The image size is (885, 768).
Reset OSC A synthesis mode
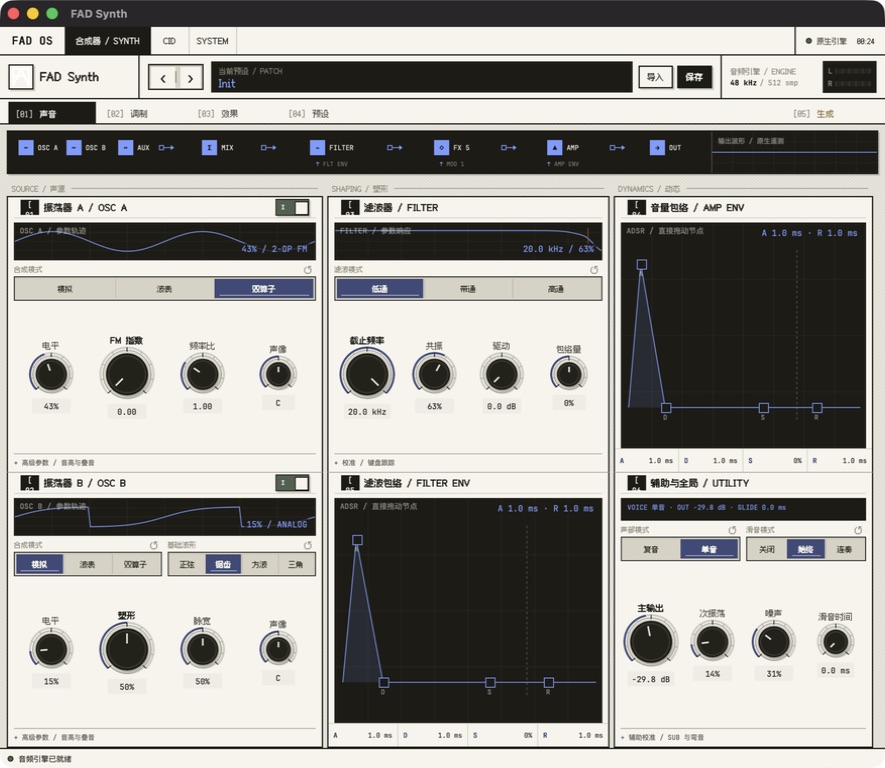tap(308, 270)
